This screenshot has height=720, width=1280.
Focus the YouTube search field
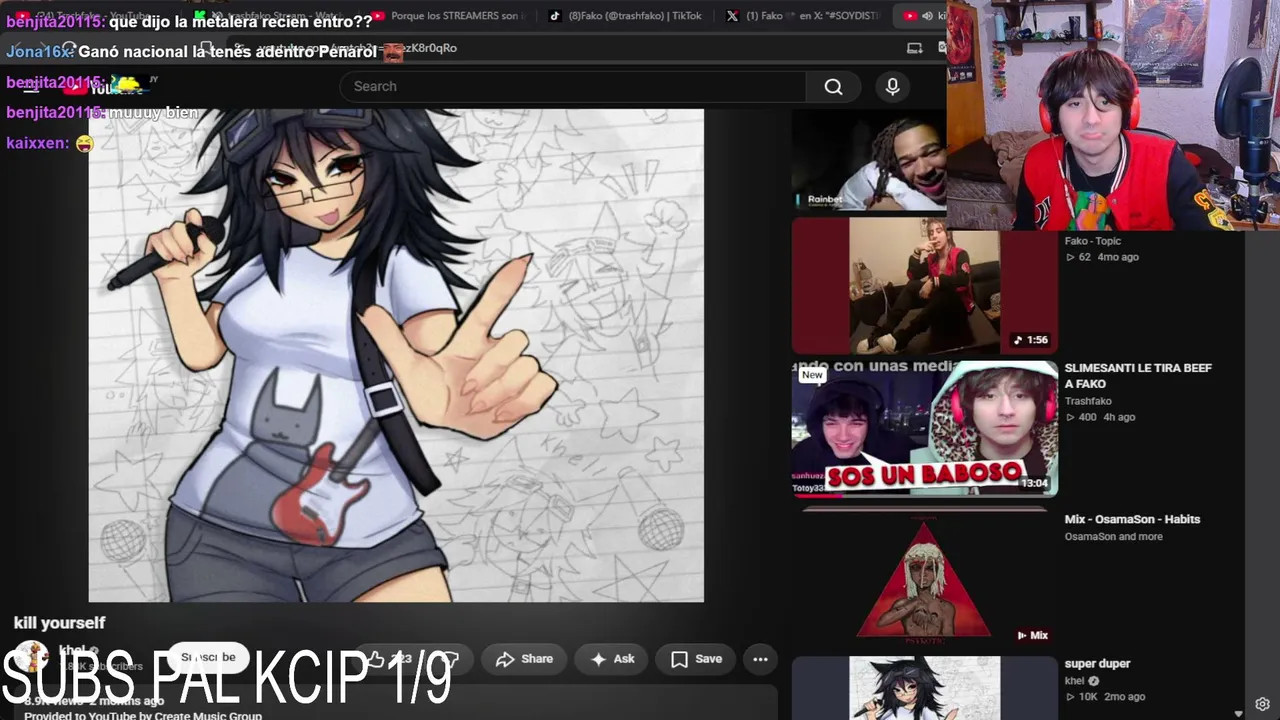pos(573,87)
